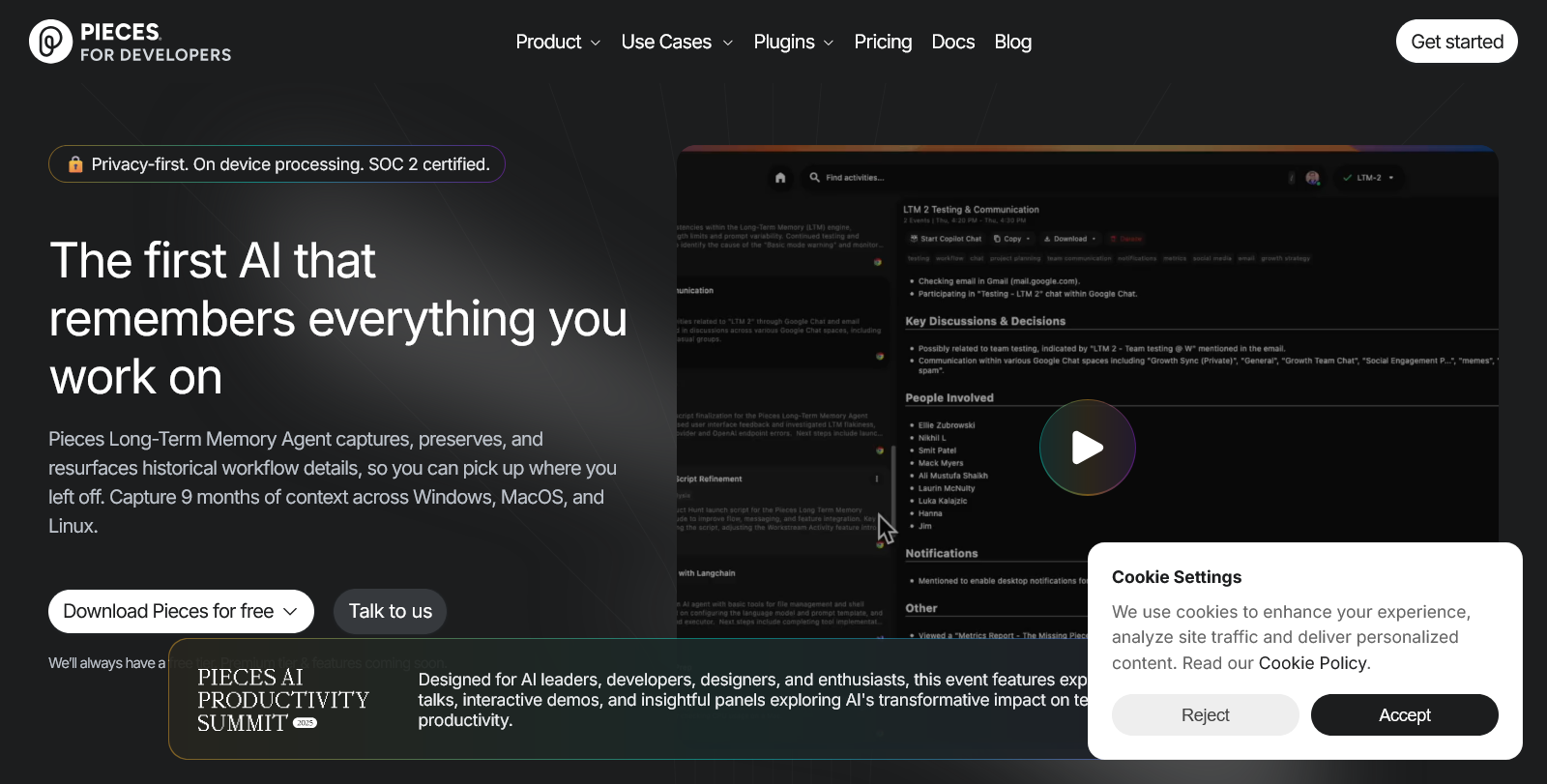Screen dimensions: 1547x784
Task: Click the 'People Involved' heading
Action: (x=949, y=397)
